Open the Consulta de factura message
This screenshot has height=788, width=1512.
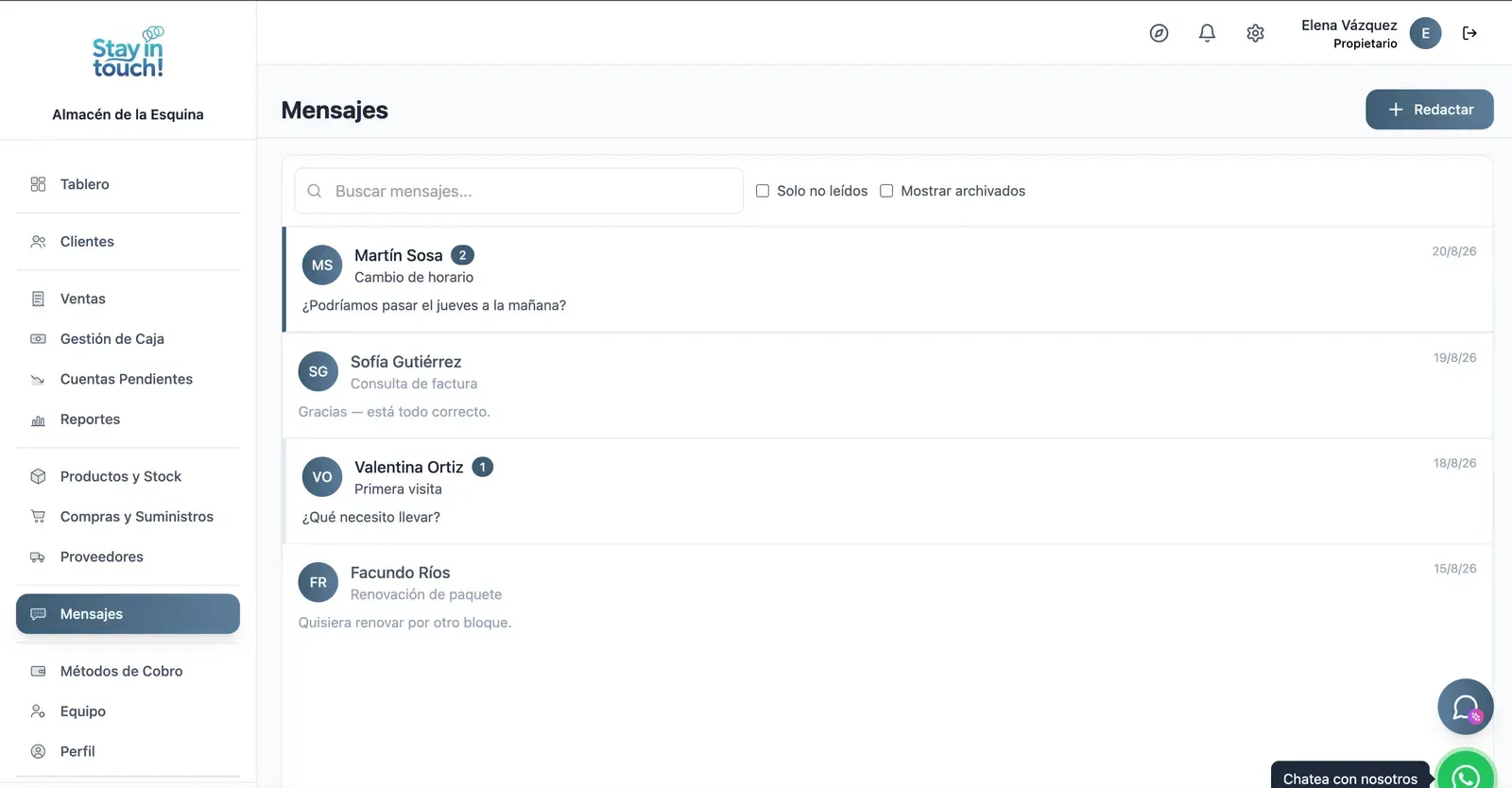point(887,385)
